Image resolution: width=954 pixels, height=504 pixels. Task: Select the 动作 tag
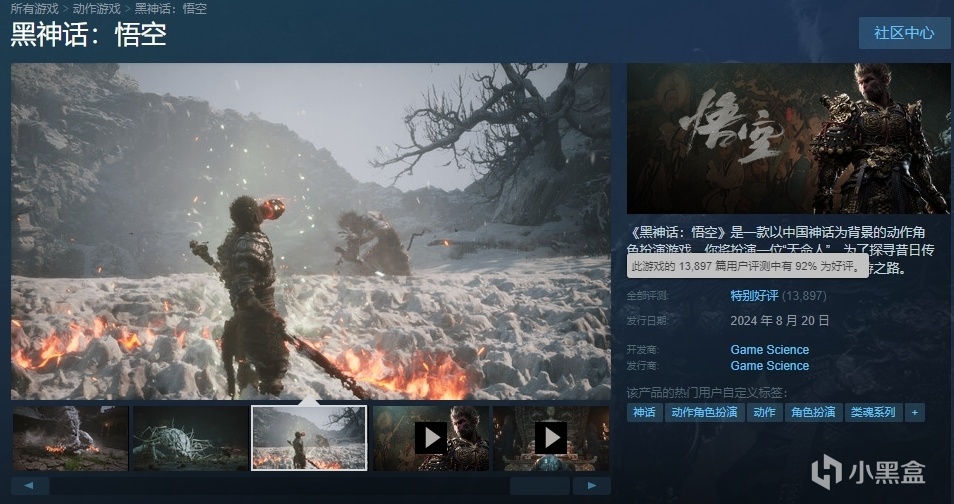[x=764, y=412]
